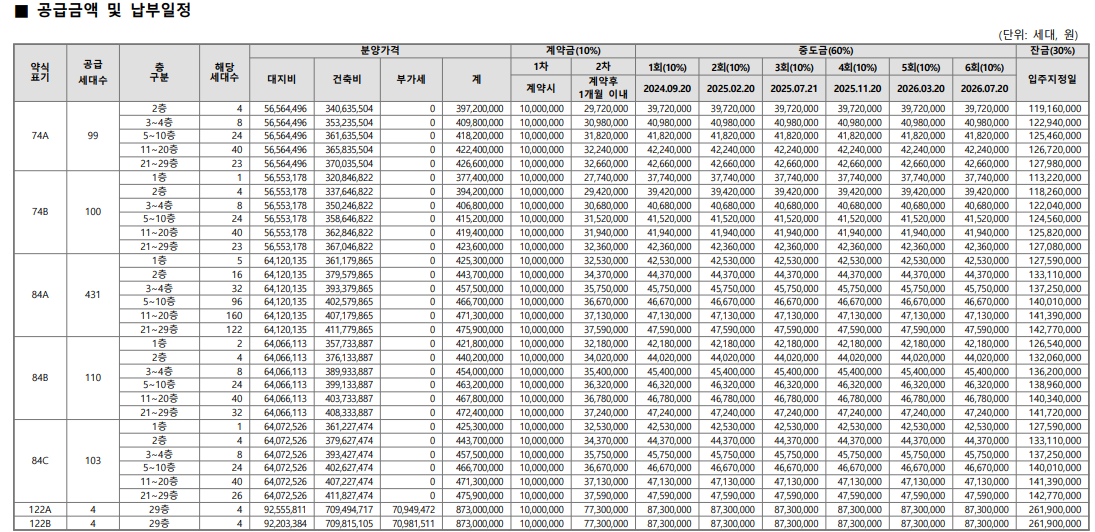Viewport: 1095px width, 532px height.
Task: Click household count 96 in 84A rows
Action: tap(236, 302)
